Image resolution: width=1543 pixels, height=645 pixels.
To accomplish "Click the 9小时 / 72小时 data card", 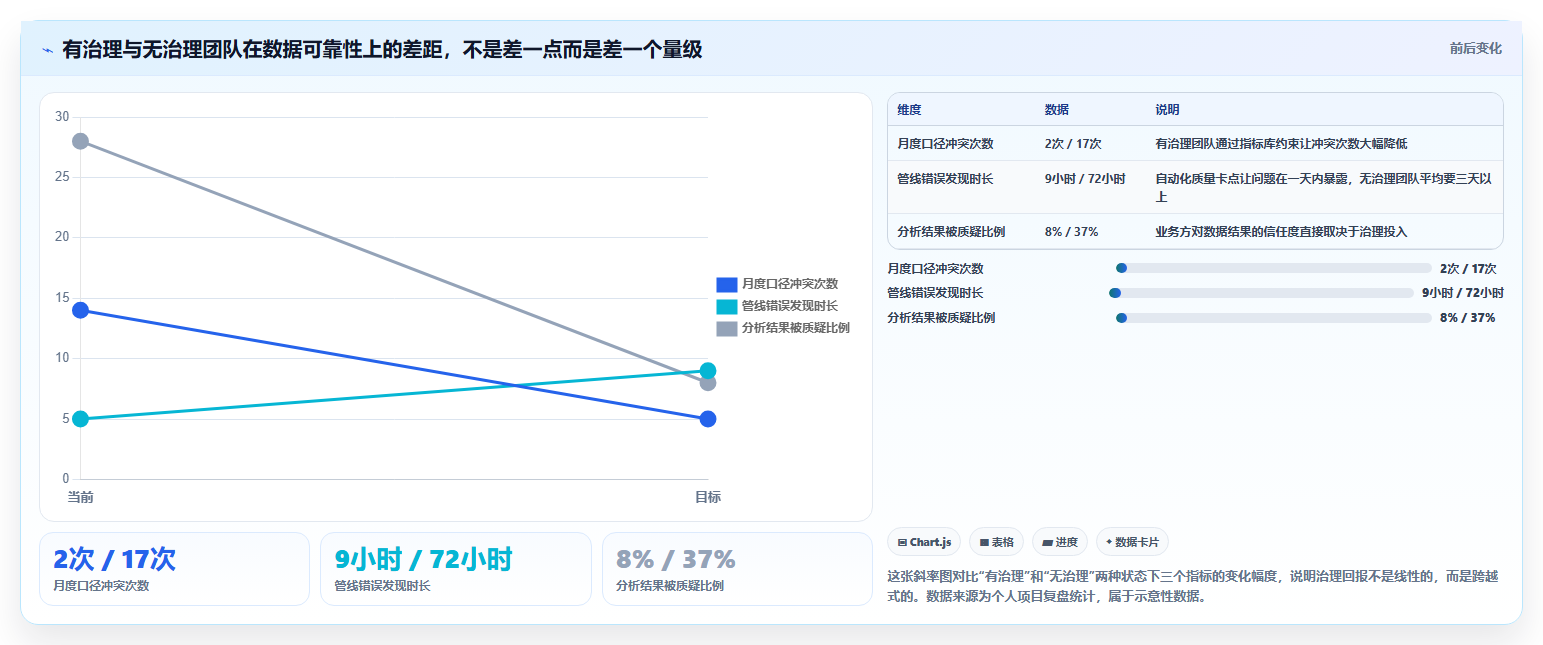I will coord(456,569).
